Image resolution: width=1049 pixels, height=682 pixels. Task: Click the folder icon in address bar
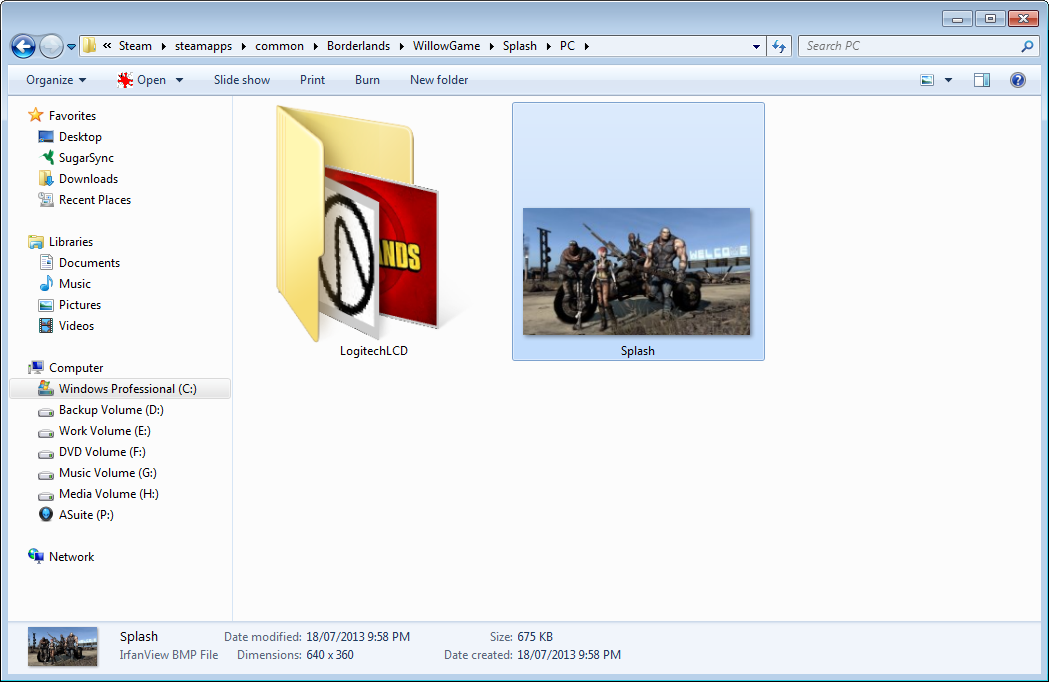pyautogui.click(x=90, y=46)
